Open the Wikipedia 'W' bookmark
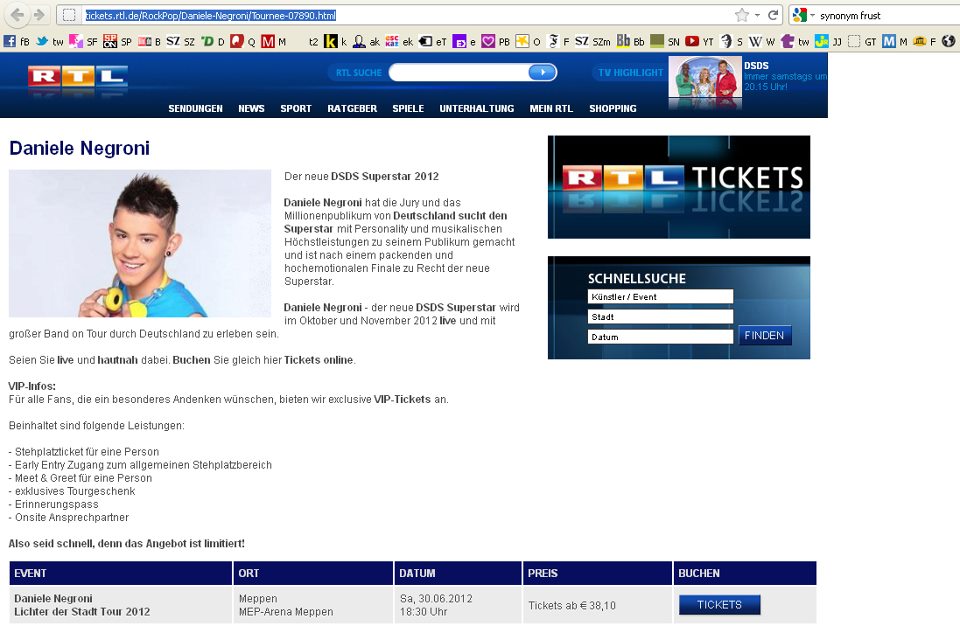 coord(762,42)
